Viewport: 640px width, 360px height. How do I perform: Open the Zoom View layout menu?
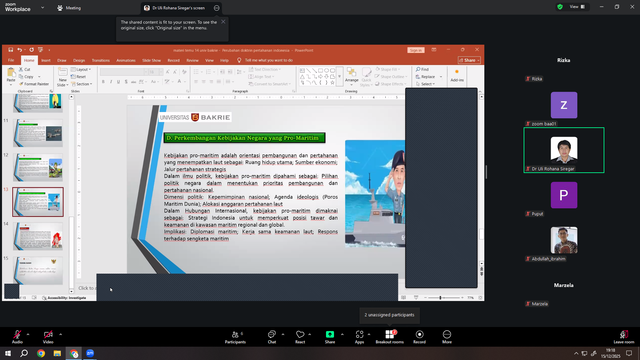coord(577,7)
